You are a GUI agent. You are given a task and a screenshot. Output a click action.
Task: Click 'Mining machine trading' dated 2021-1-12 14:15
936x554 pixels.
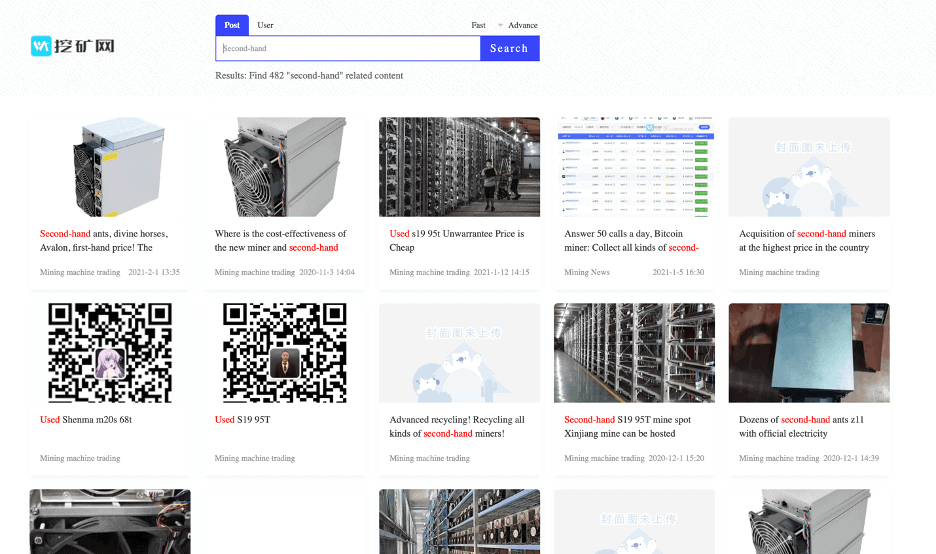click(430, 272)
